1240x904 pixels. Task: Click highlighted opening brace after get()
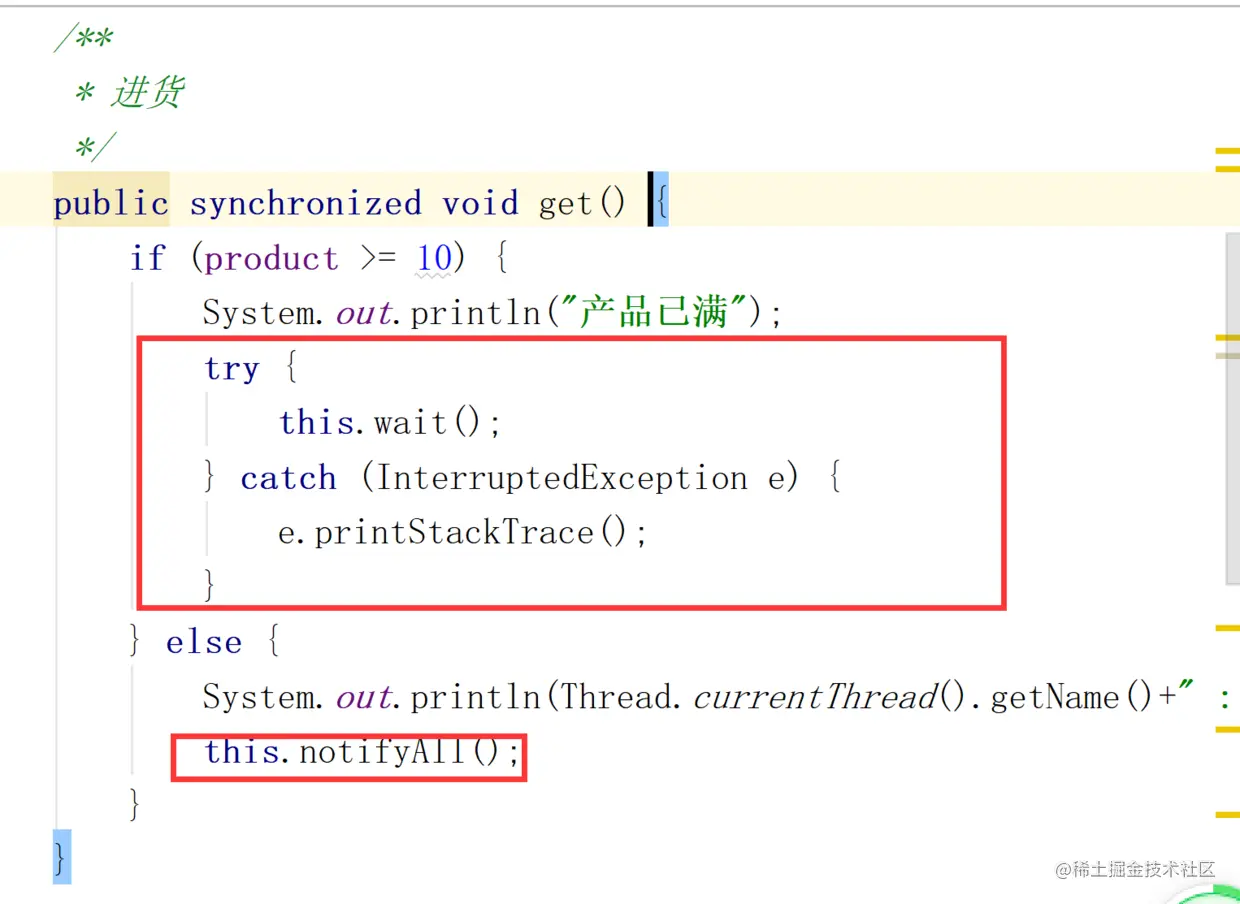(661, 200)
